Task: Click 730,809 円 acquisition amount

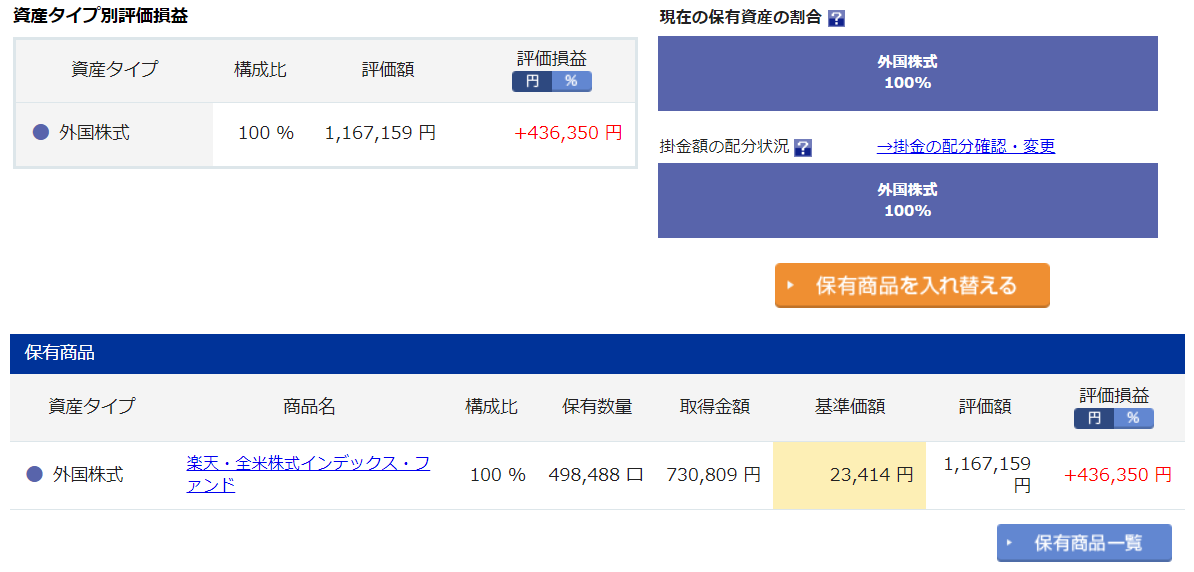Action: pos(714,475)
